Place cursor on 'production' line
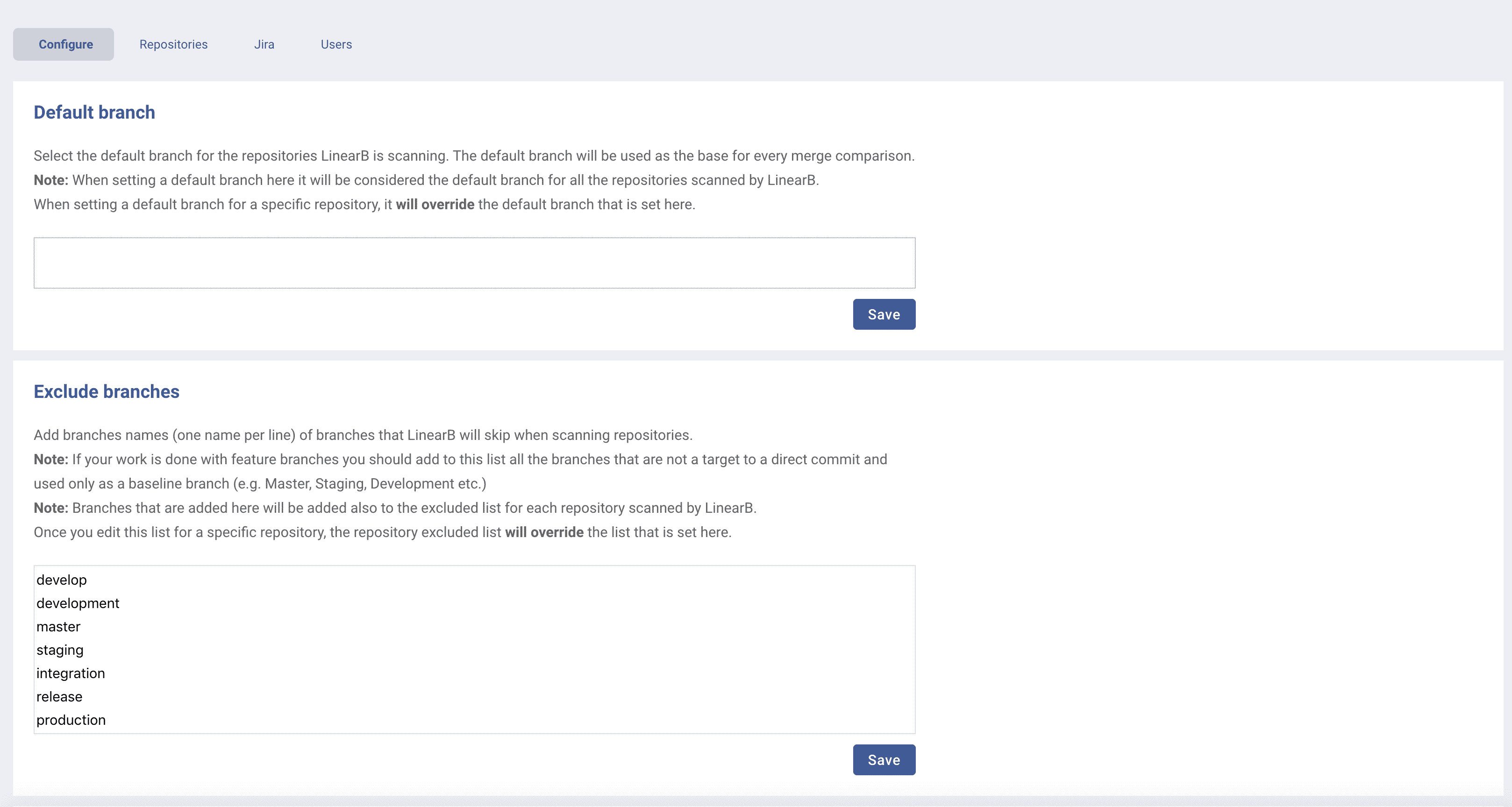The width and height of the screenshot is (1512, 807). click(71, 720)
